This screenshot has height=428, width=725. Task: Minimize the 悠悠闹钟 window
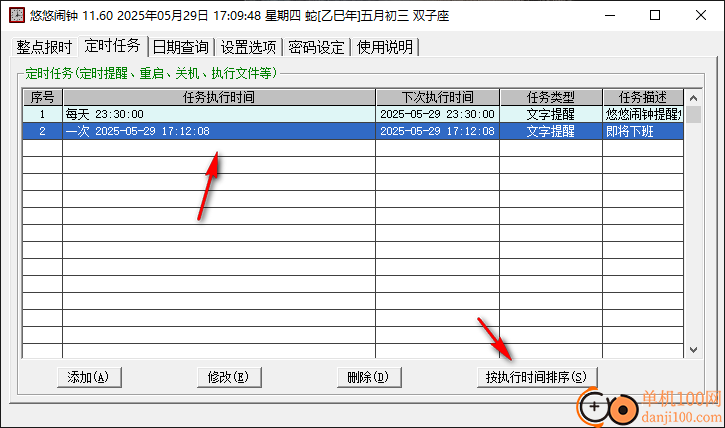pyautogui.click(x=610, y=15)
